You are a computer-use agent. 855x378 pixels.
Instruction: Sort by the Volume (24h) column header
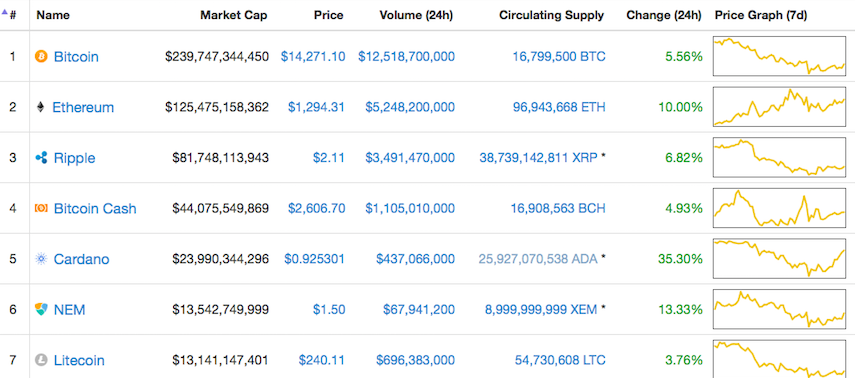[x=416, y=15]
